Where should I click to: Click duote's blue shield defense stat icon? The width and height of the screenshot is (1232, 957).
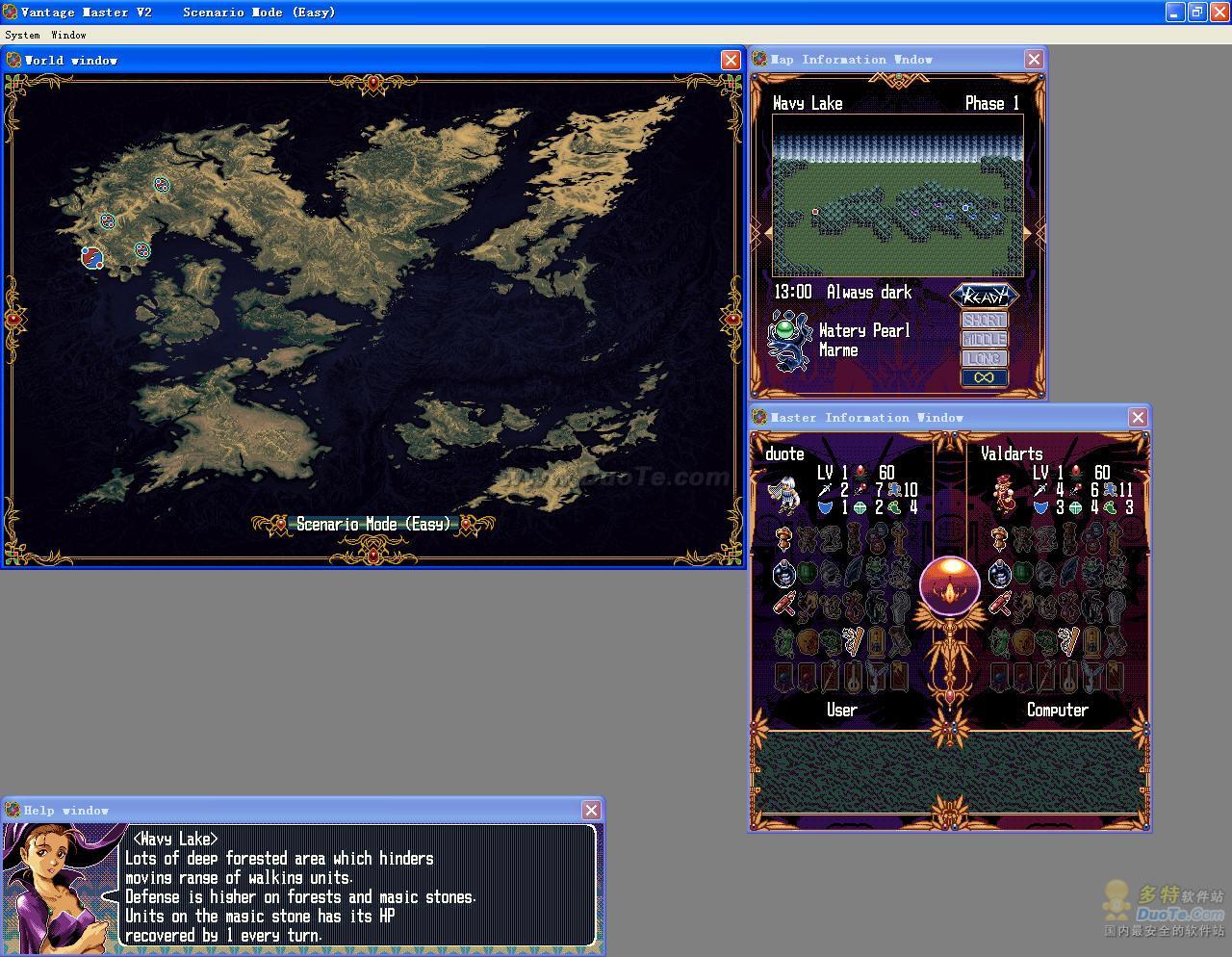[825, 507]
